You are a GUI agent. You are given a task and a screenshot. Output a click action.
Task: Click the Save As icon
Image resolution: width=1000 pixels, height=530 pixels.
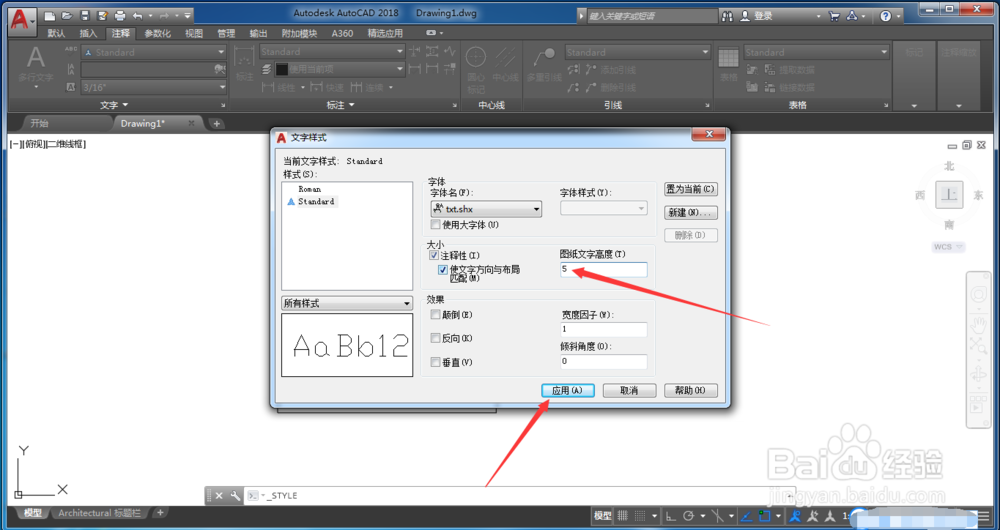[x=102, y=15]
